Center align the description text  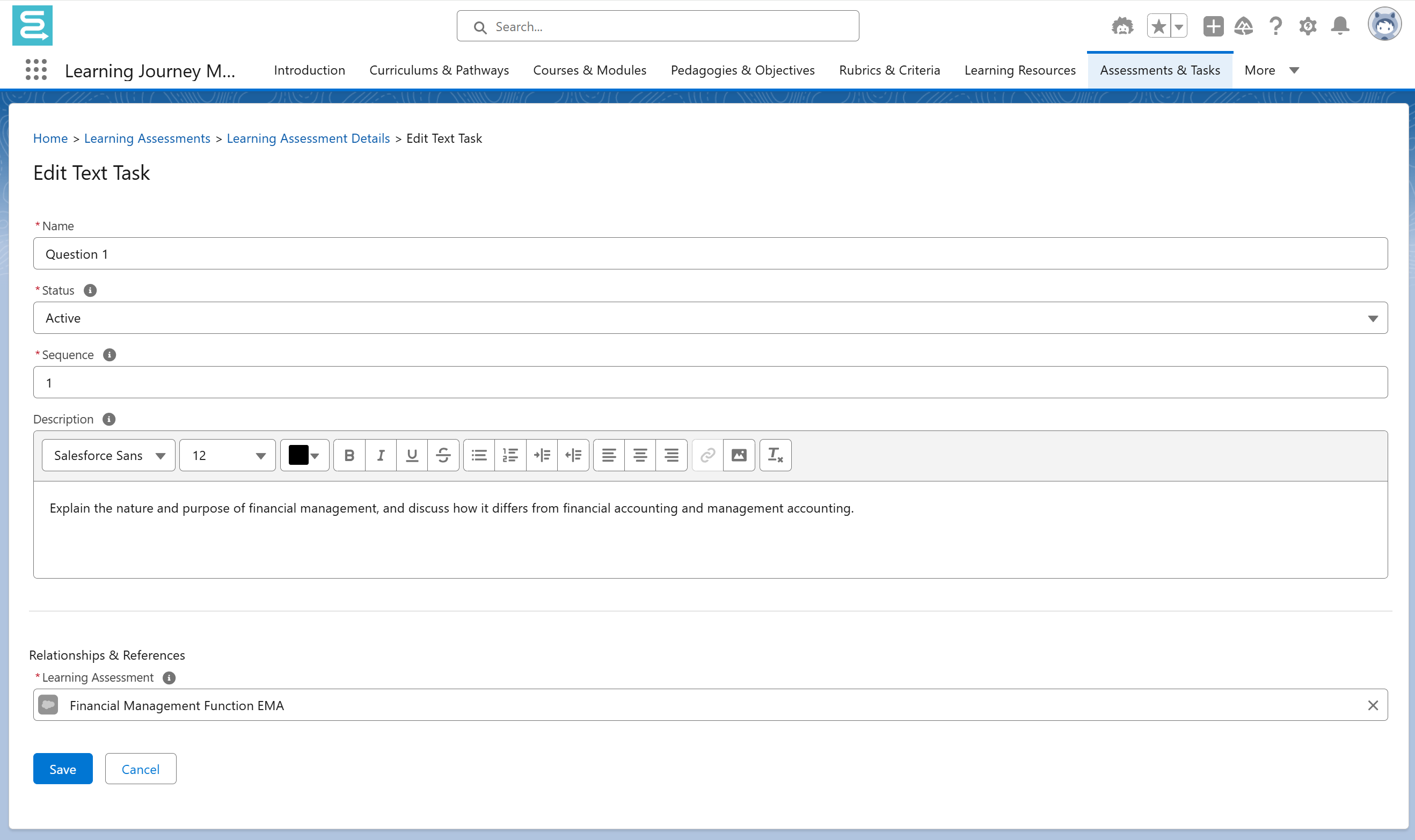point(640,455)
